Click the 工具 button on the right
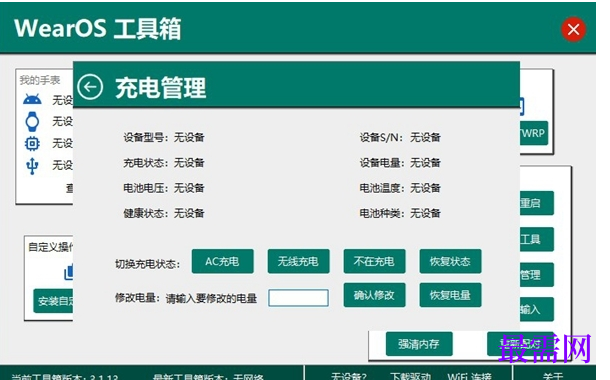 (536, 239)
